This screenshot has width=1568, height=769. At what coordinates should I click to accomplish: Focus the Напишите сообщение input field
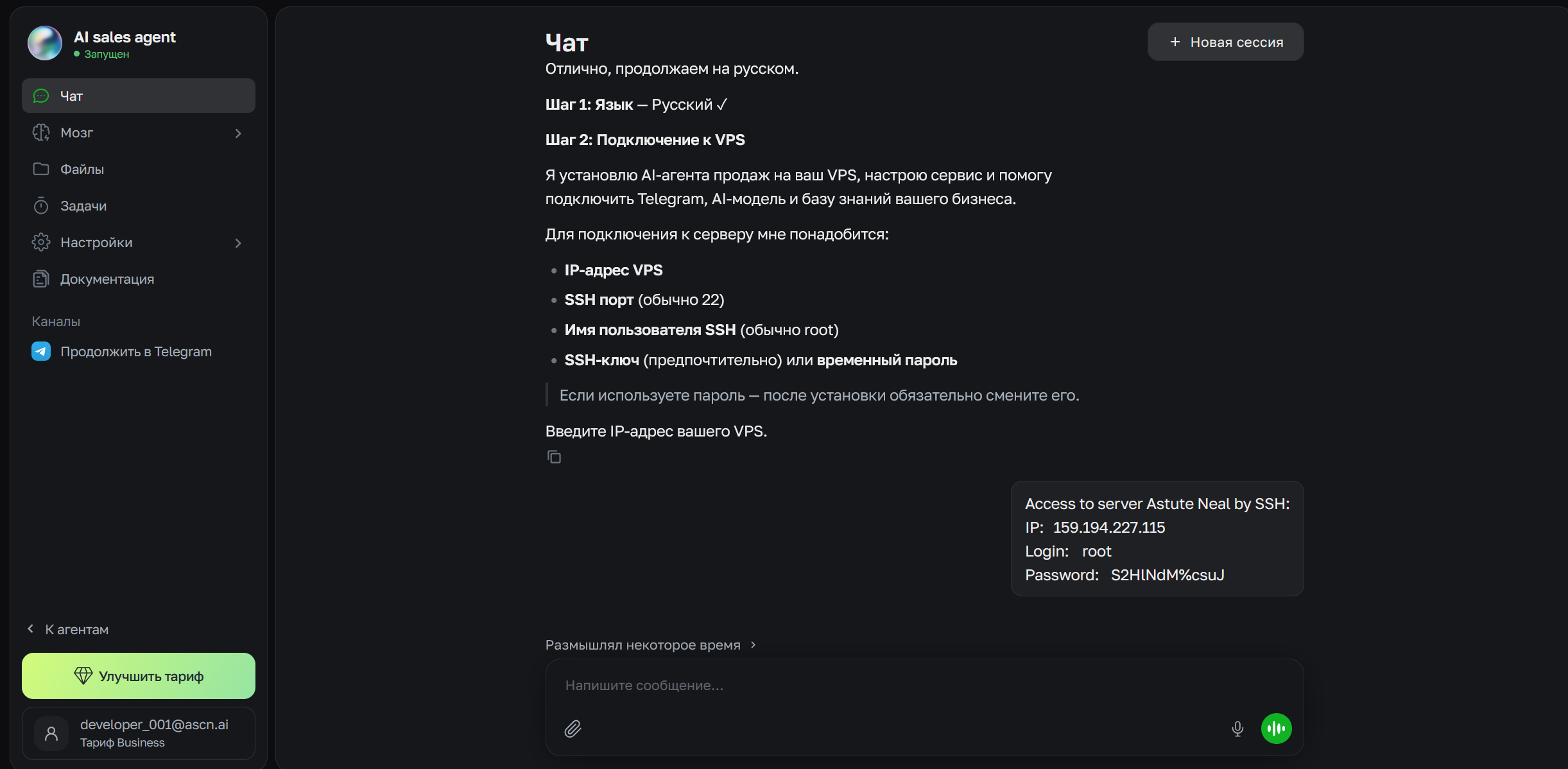click(924, 686)
